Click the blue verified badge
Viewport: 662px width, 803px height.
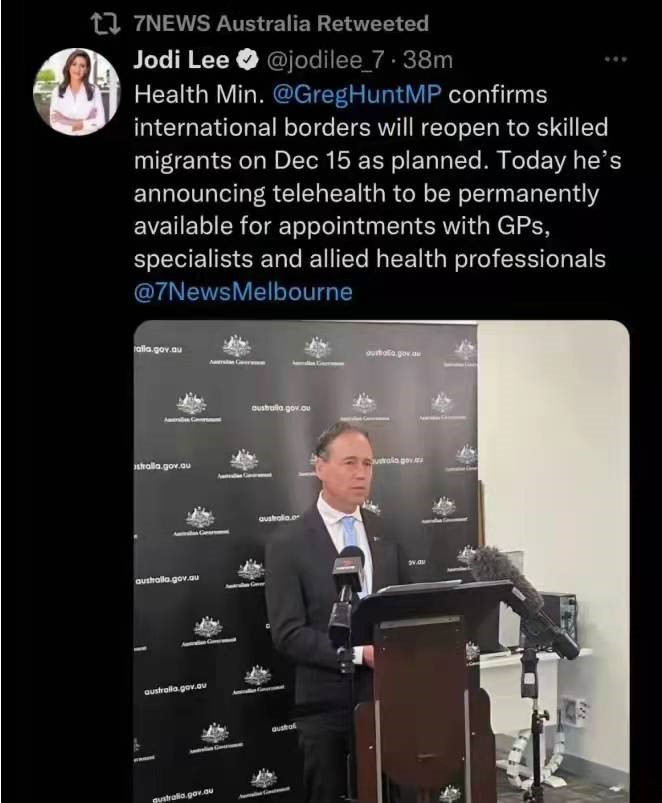tap(248, 60)
